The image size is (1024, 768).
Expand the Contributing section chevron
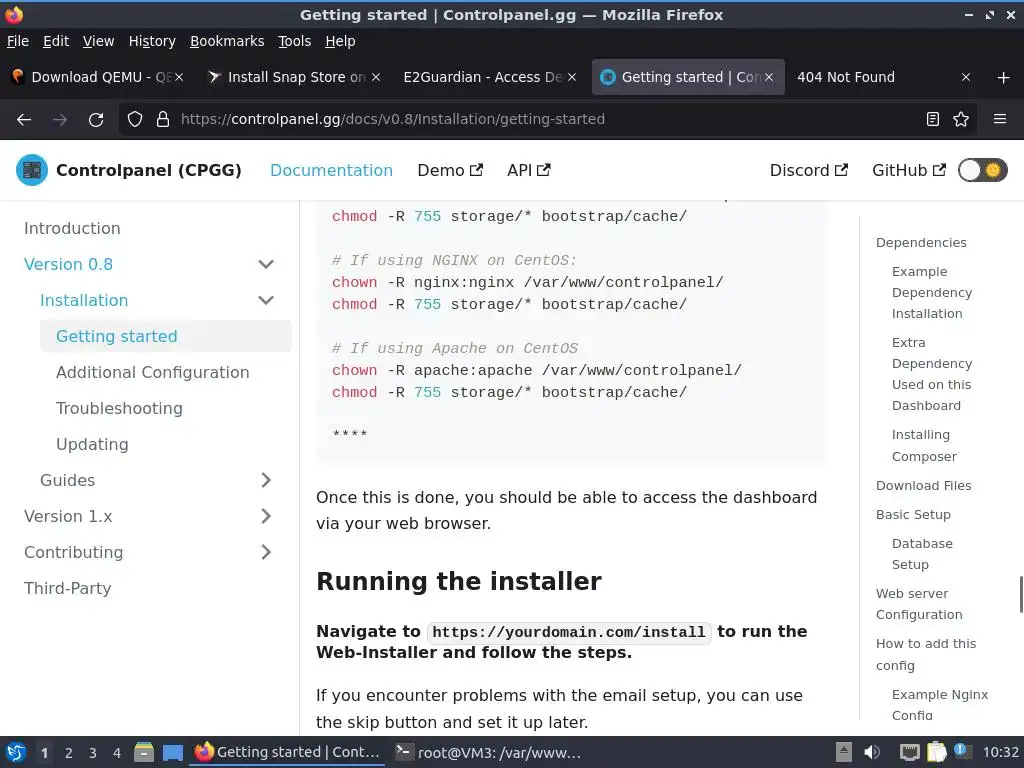pyautogui.click(x=266, y=552)
